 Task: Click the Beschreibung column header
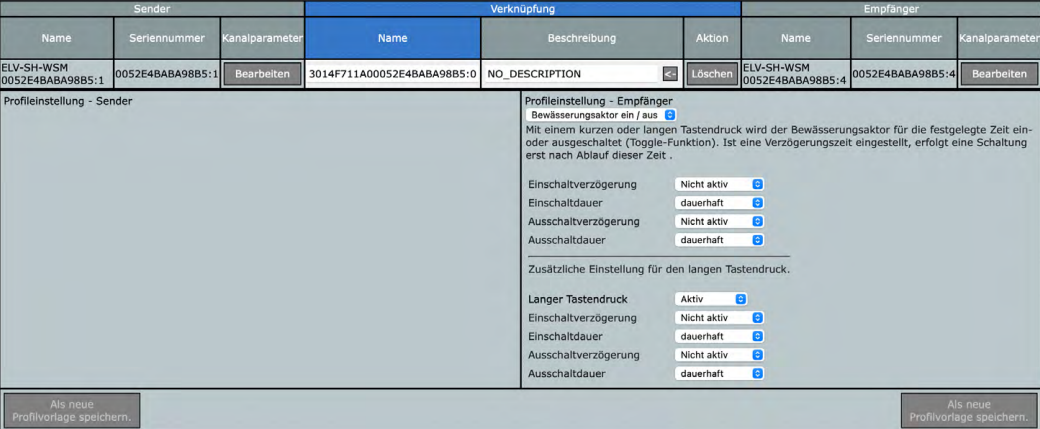[582, 38]
